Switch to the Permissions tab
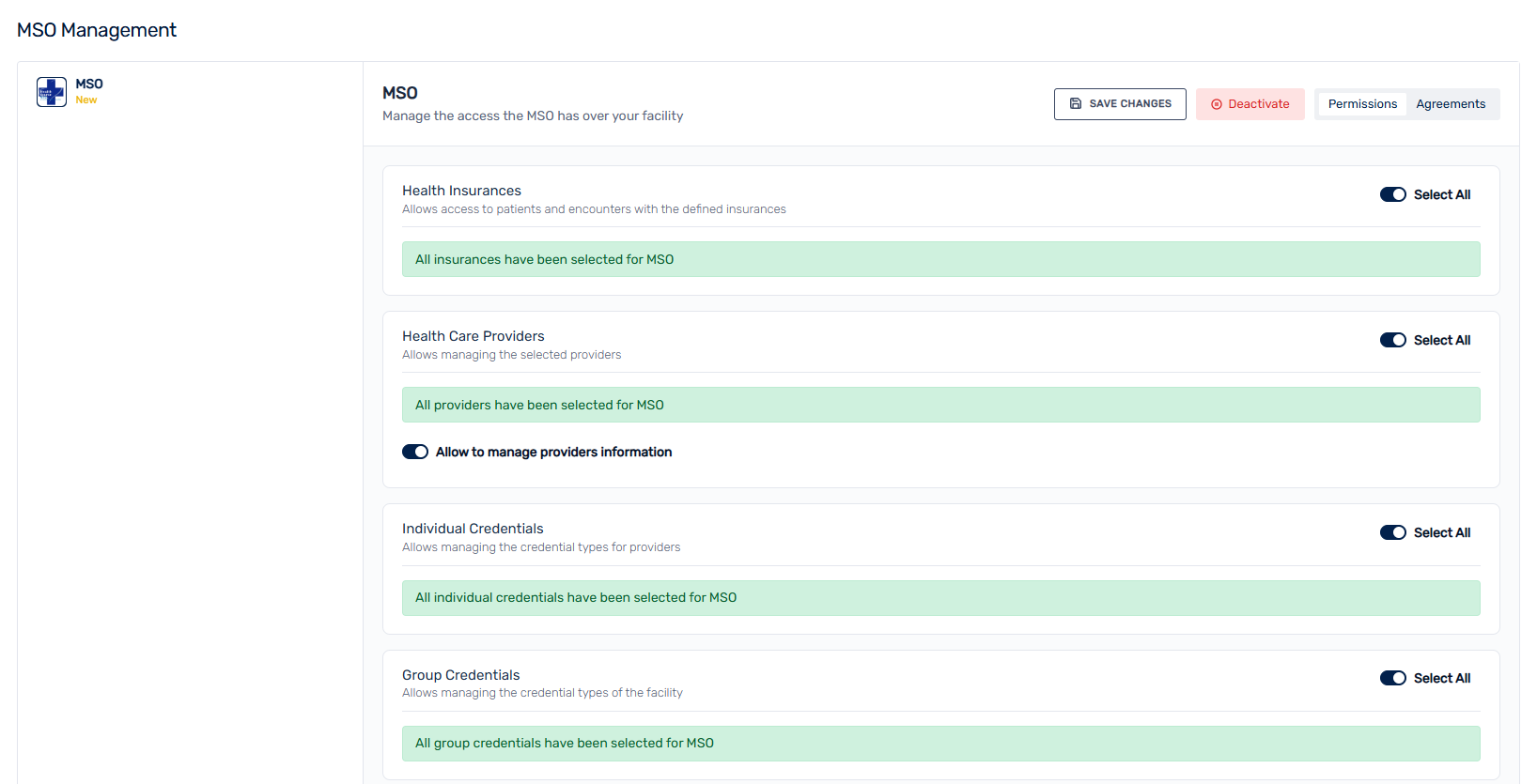 point(1362,104)
